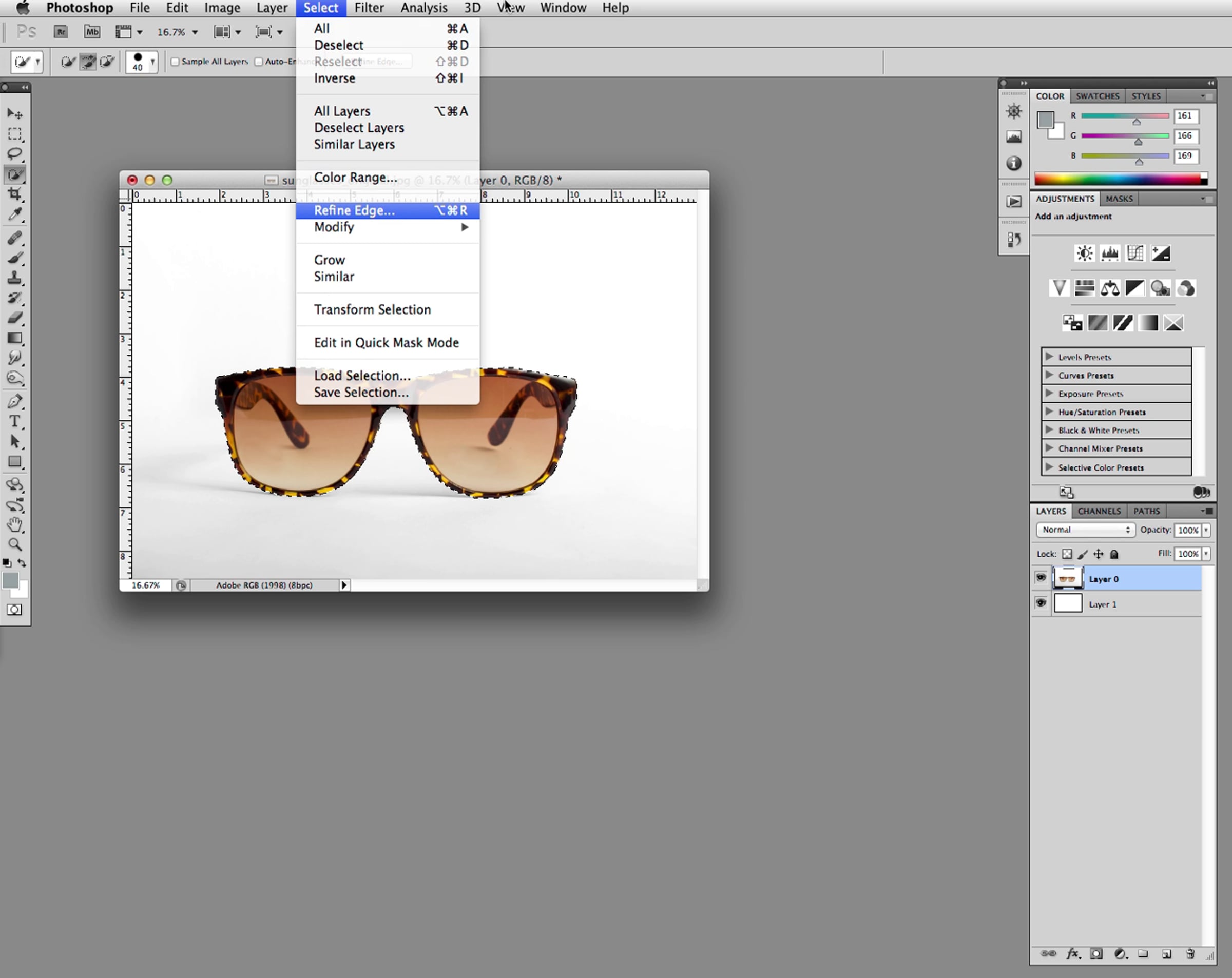Image resolution: width=1232 pixels, height=978 pixels.
Task: Open the Info panel icon
Action: pyautogui.click(x=1014, y=163)
